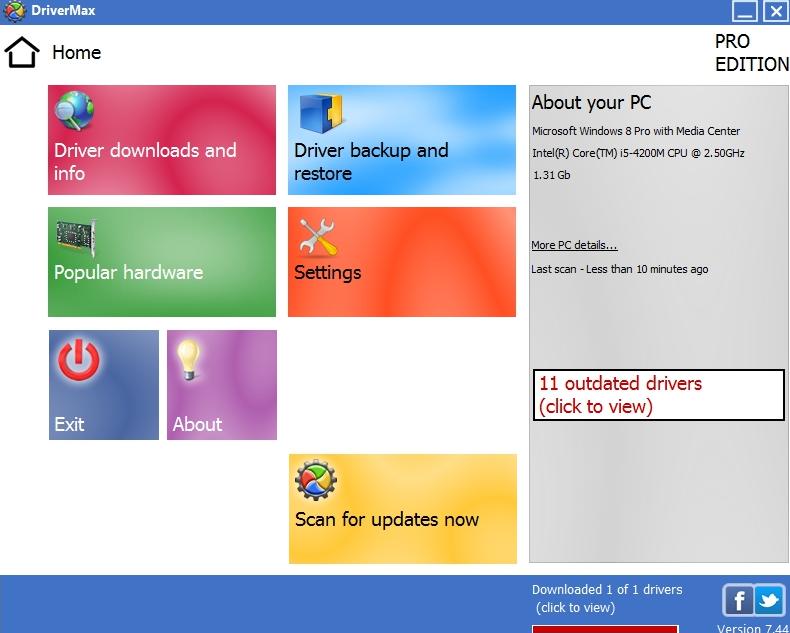790x633 pixels.
Task: Click the Home label
Action: pyautogui.click(x=77, y=52)
